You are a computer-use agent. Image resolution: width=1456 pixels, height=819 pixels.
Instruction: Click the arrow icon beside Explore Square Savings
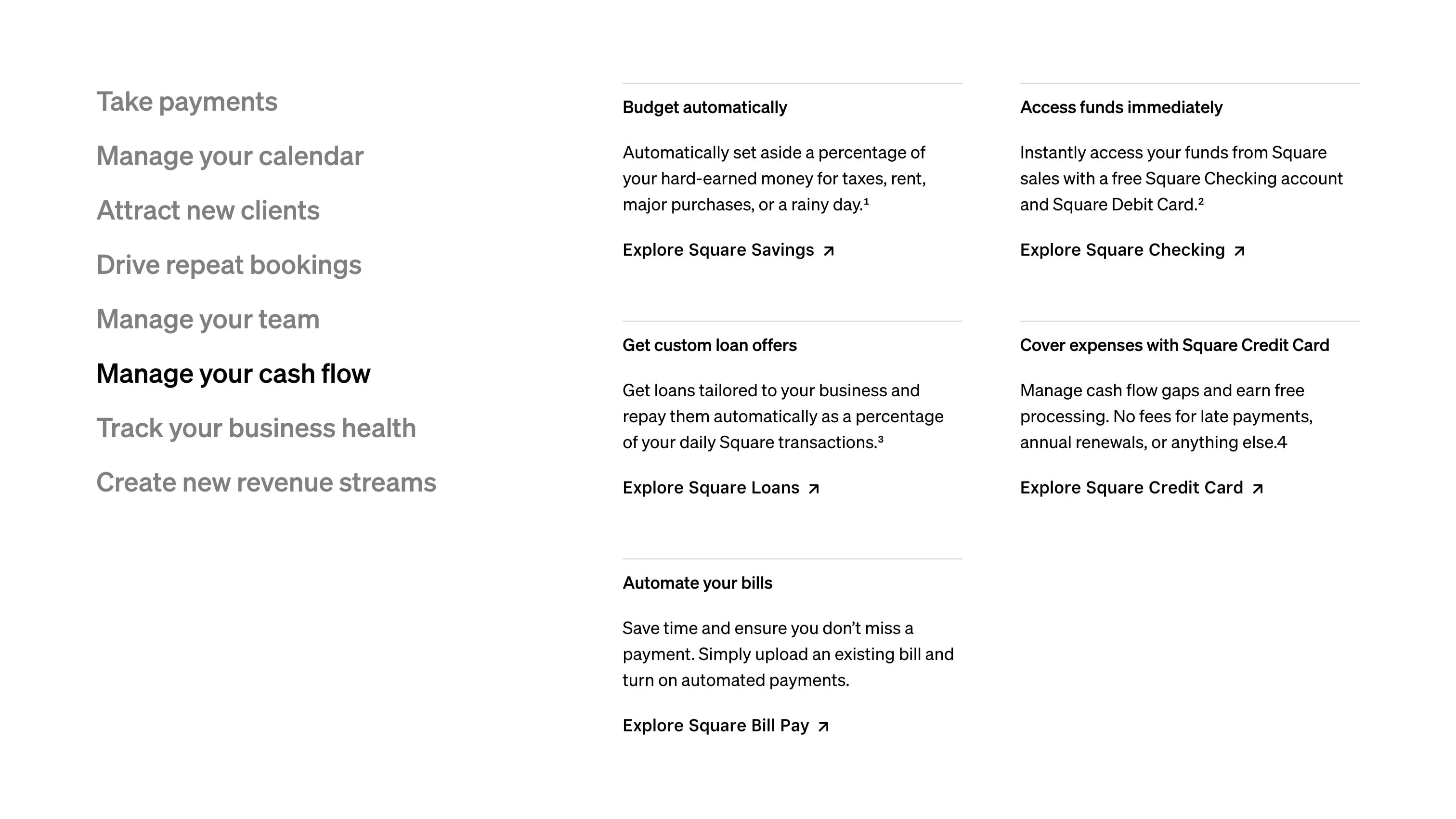[829, 251]
